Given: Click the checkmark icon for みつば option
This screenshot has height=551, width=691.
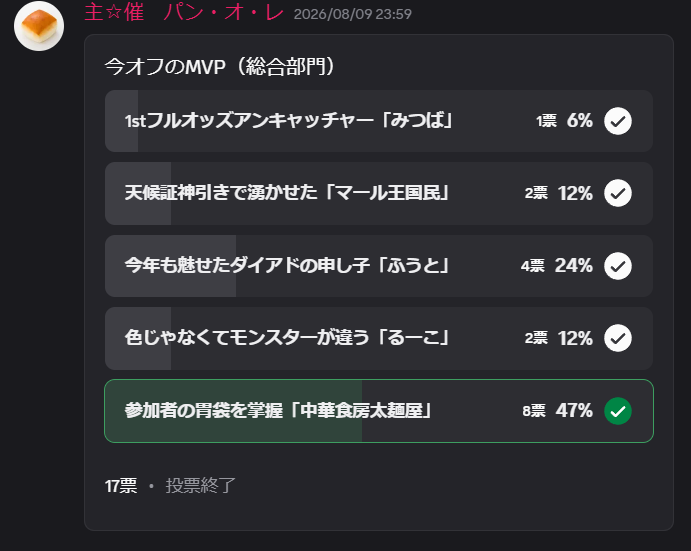Looking at the screenshot, I should pyautogui.click(x=618, y=121).
